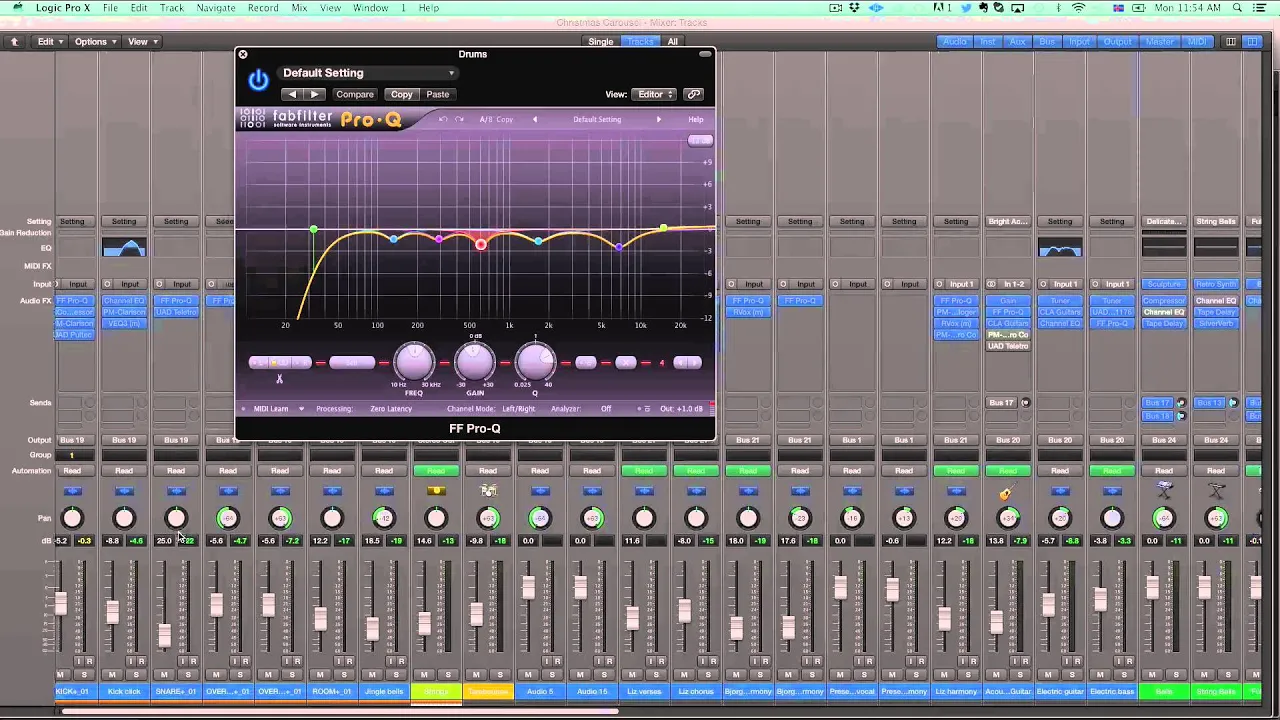Click the yellow Strings track icon
Screen dimensions: 1280x720
[436, 491]
